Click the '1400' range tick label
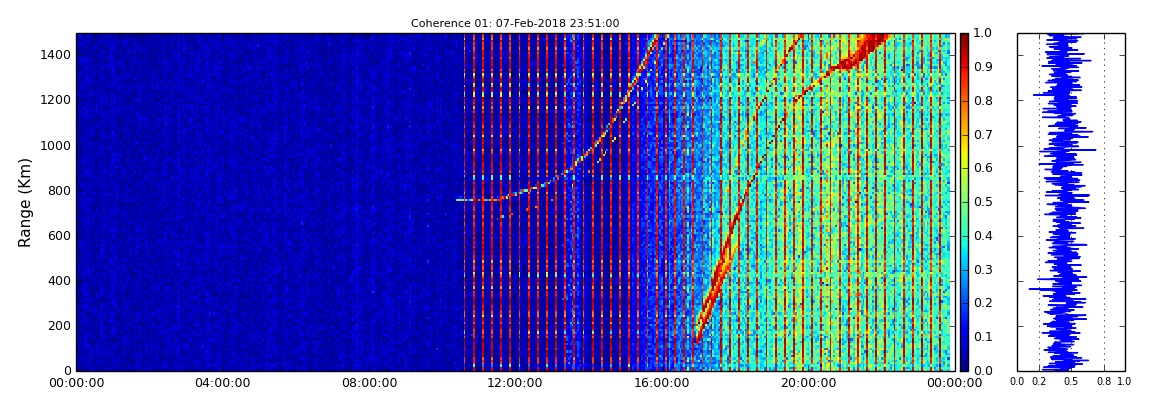The height and width of the screenshot is (407, 1150). (56, 55)
